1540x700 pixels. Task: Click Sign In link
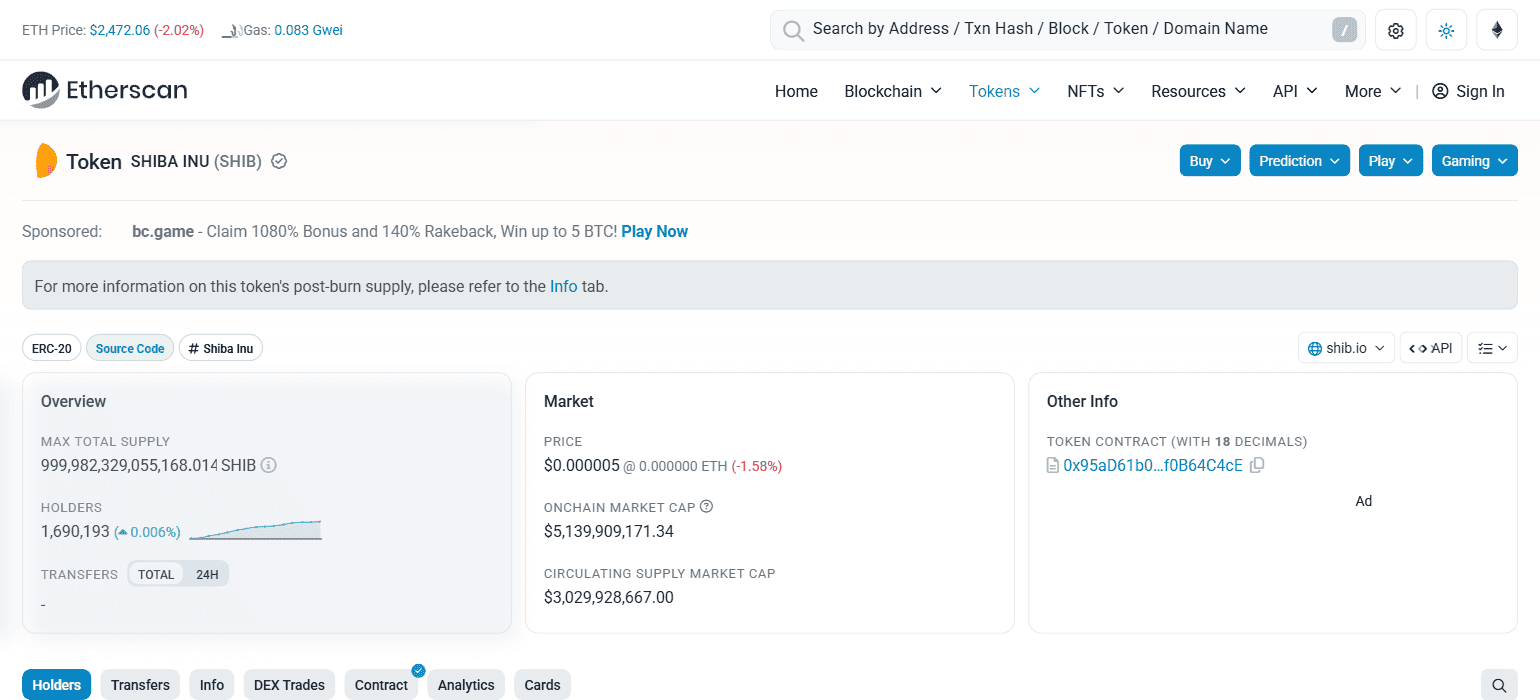[x=1480, y=91]
